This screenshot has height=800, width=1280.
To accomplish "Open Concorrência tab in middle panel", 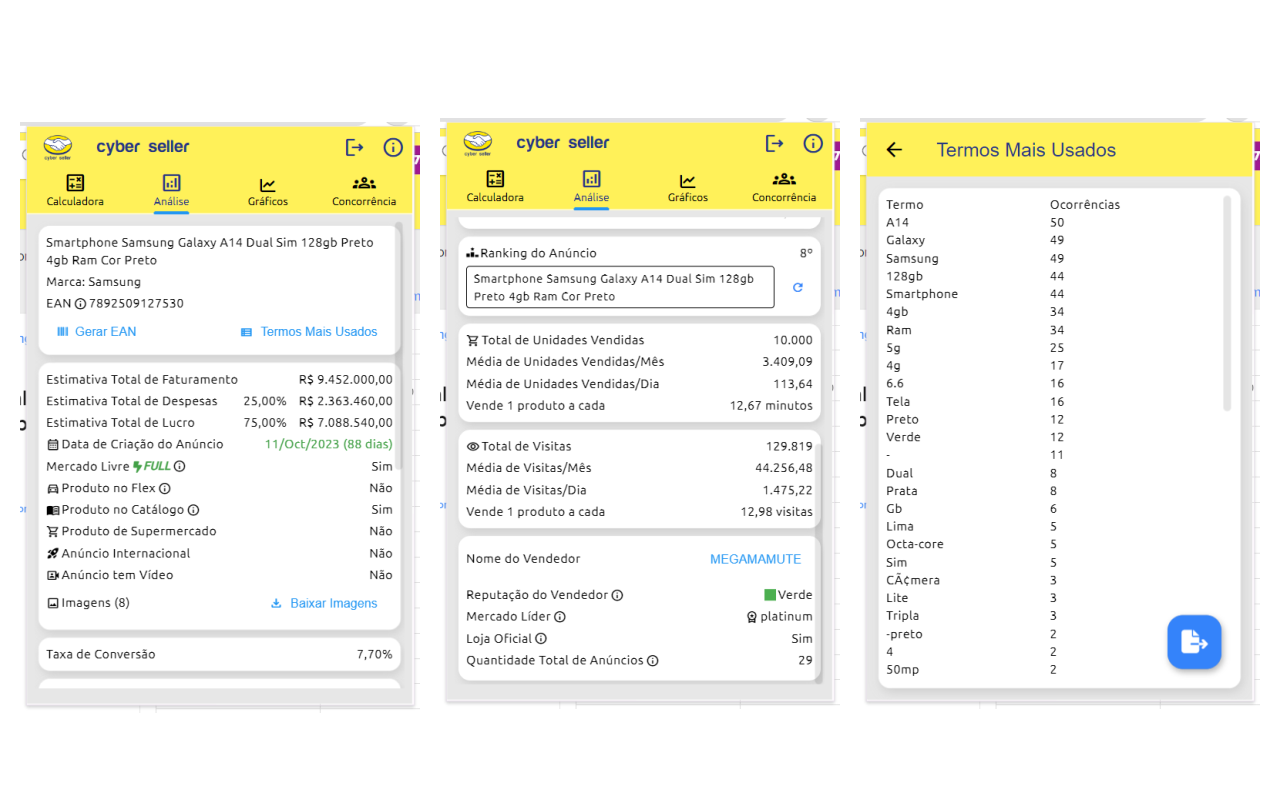I will click(784, 187).
